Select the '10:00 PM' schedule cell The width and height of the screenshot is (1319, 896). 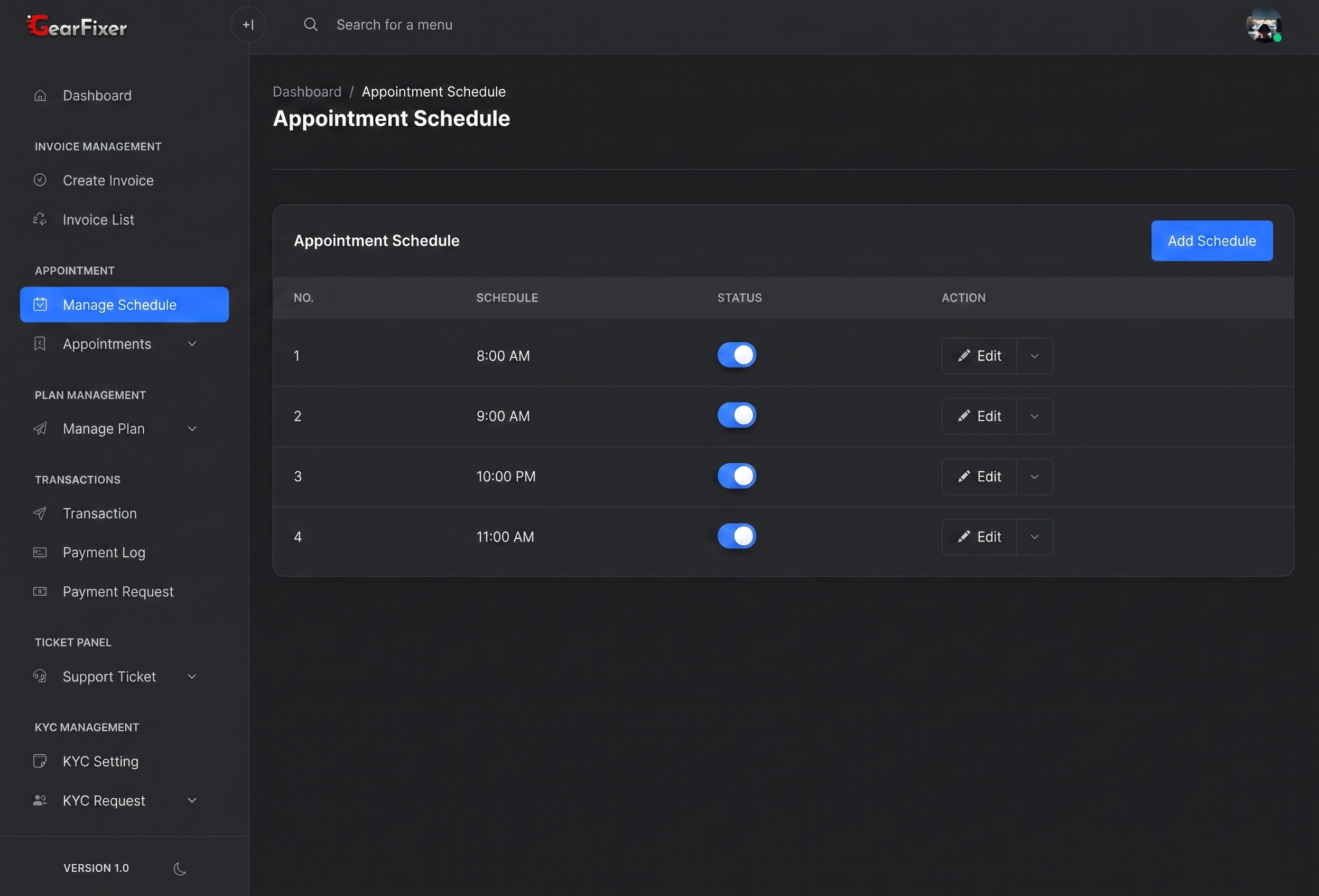pos(506,476)
